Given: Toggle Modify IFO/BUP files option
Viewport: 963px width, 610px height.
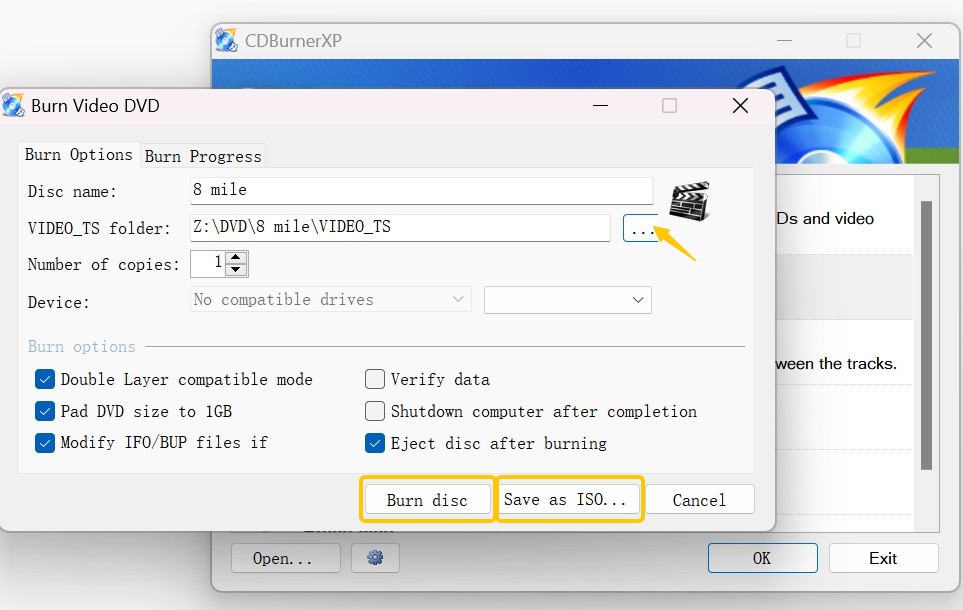Looking at the screenshot, I should pyautogui.click(x=45, y=443).
